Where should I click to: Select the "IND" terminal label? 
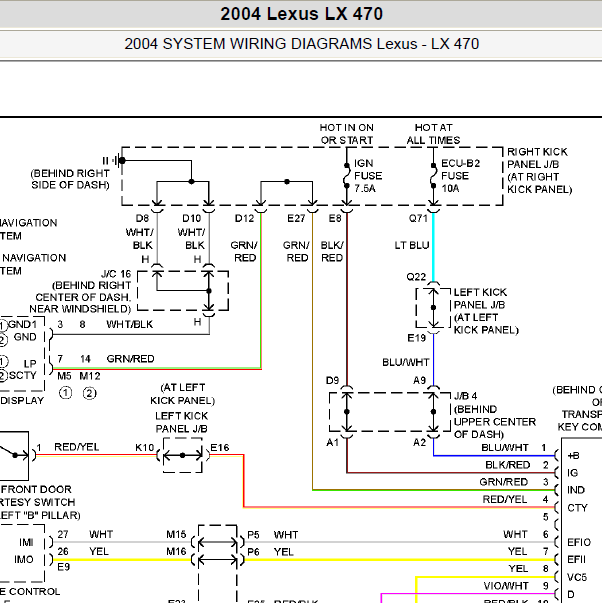[x=576, y=490]
